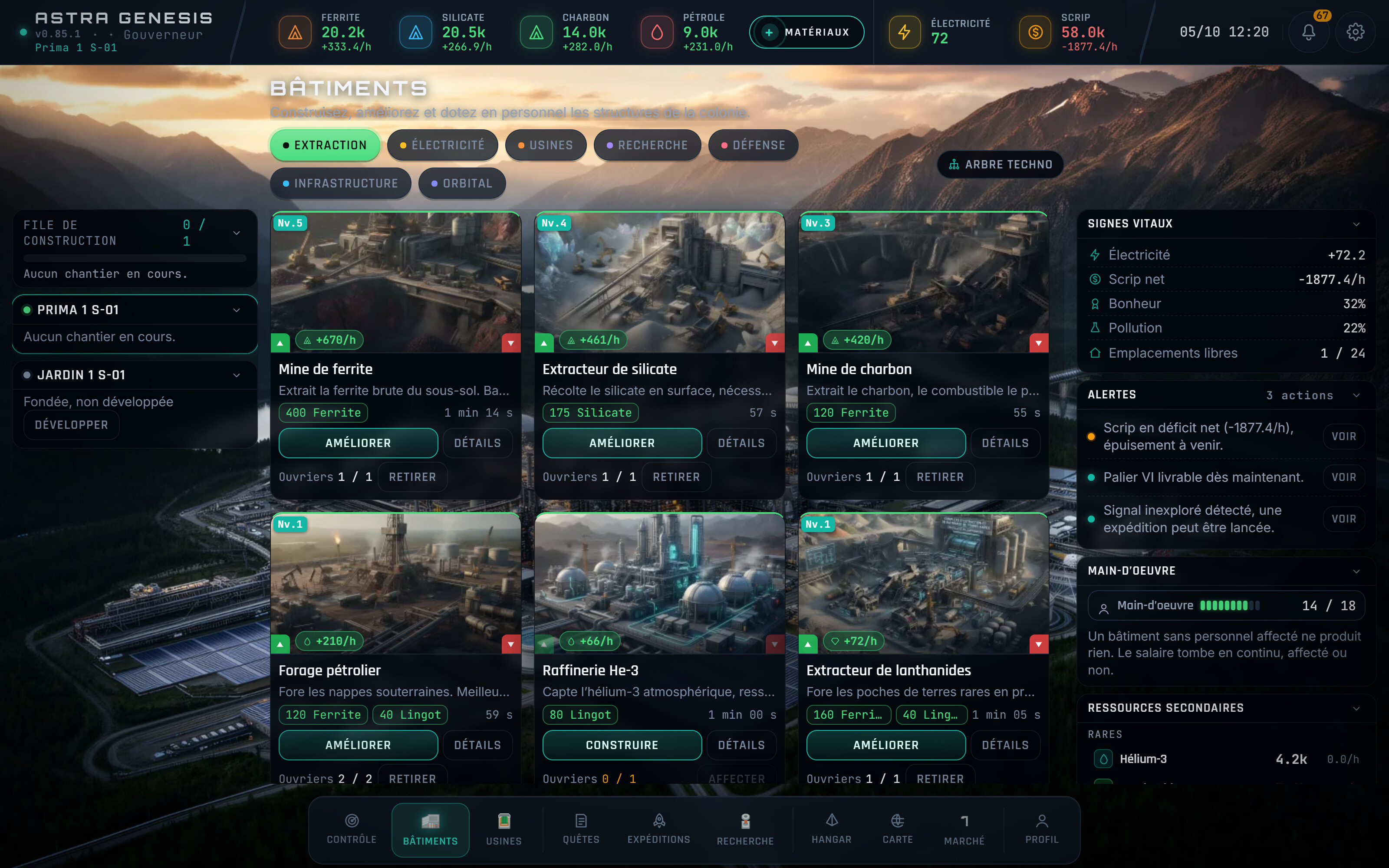
Task: Click Développer for Jardin 1 S-01
Action: (71, 425)
